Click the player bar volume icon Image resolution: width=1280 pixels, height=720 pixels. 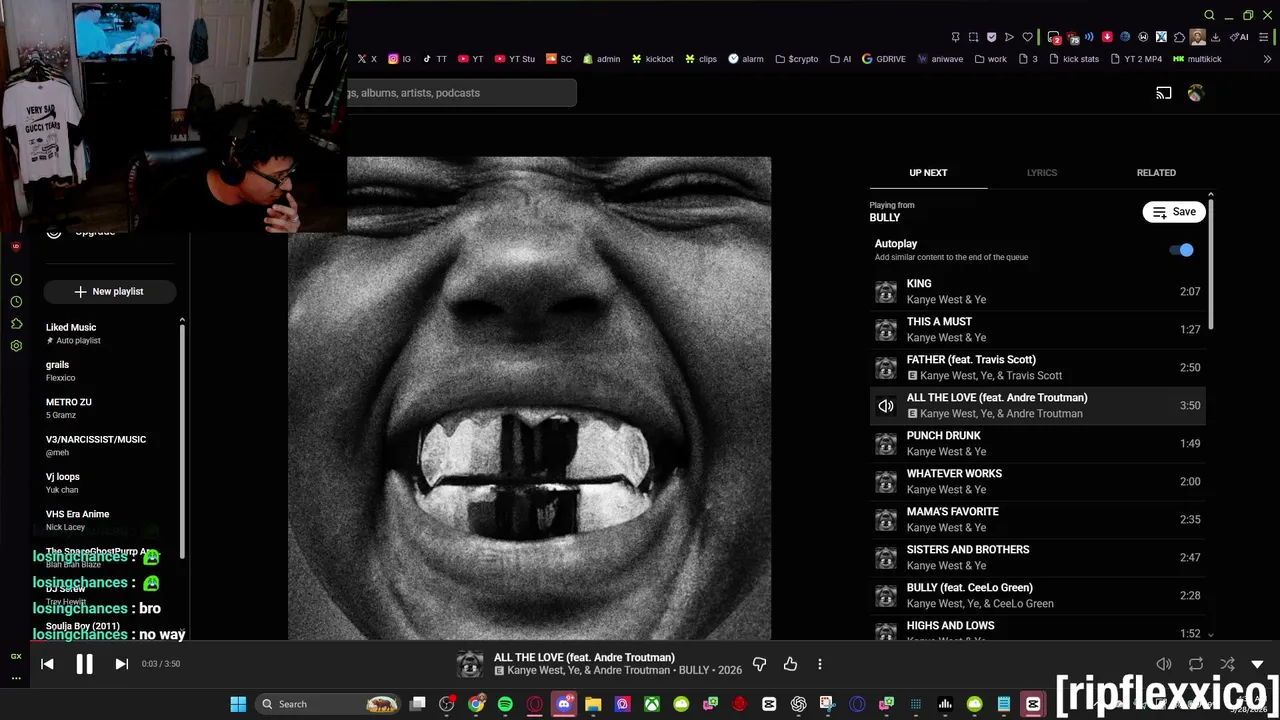coord(1164,664)
